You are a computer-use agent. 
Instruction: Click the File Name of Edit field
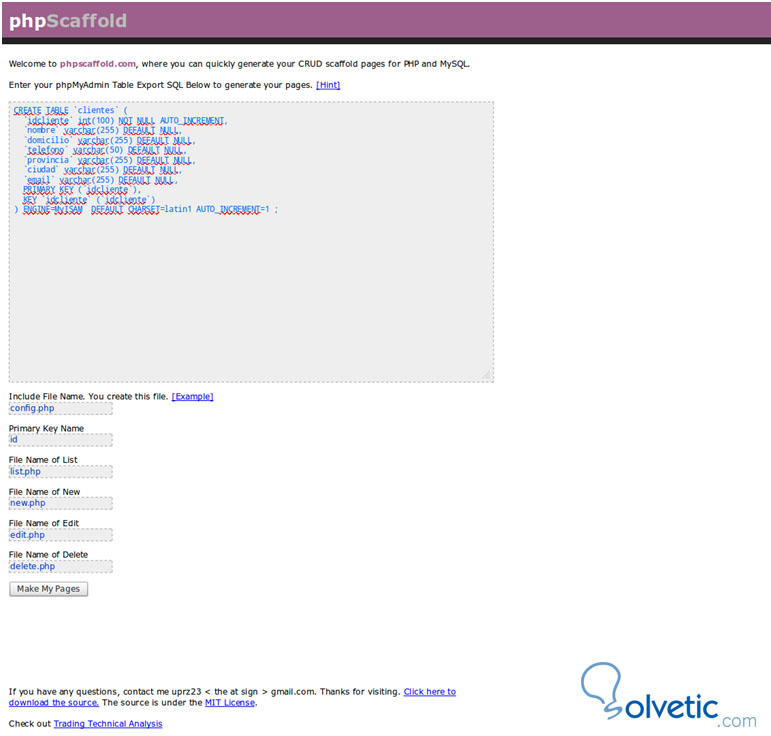click(x=60, y=534)
